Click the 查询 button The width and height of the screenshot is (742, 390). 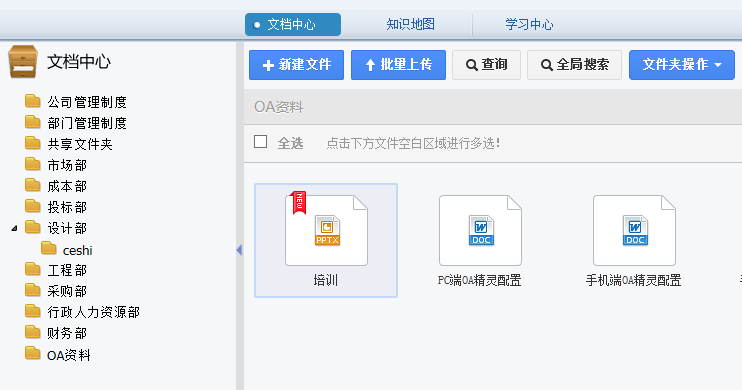click(486, 65)
